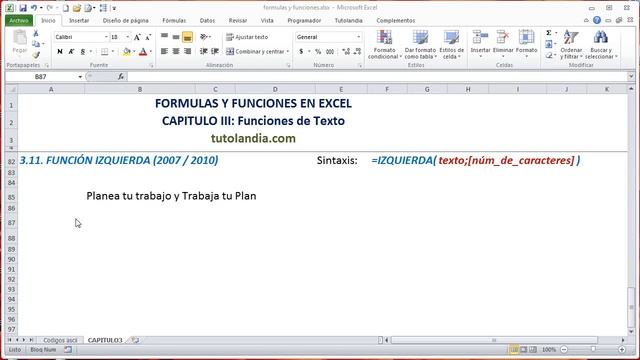Switch to page layout view icon
This screenshot has height=360, width=640.
coord(524,350)
